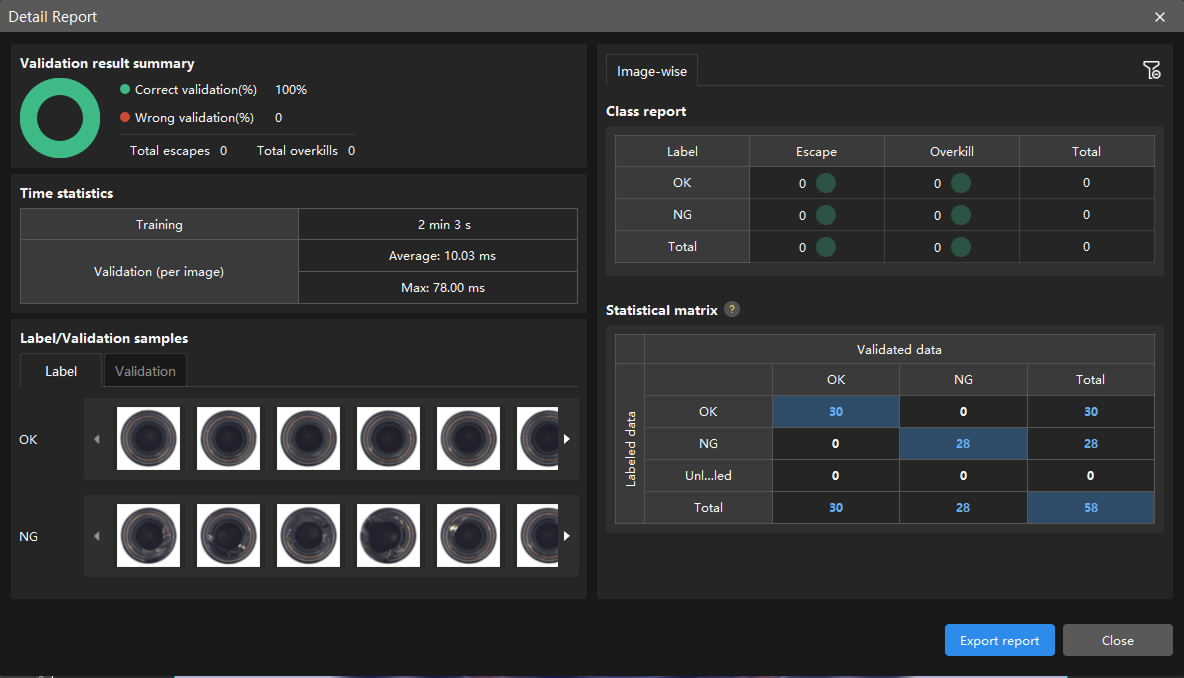Viewport: 1184px width, 678px height.
Task: Click the green Overkill indicator in OK row
Action: pos(960,183)
